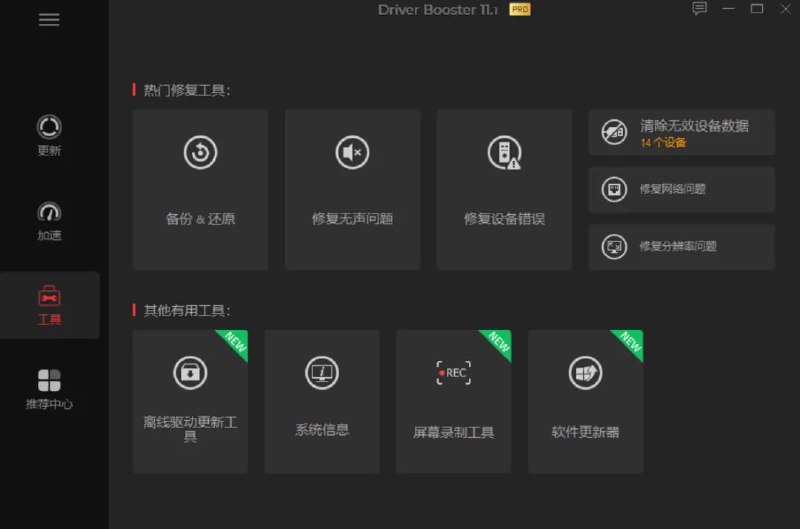The width and height of the screenshot is (800, 529).
Task: Open 系统信息 card label
Action: [321, 430]
